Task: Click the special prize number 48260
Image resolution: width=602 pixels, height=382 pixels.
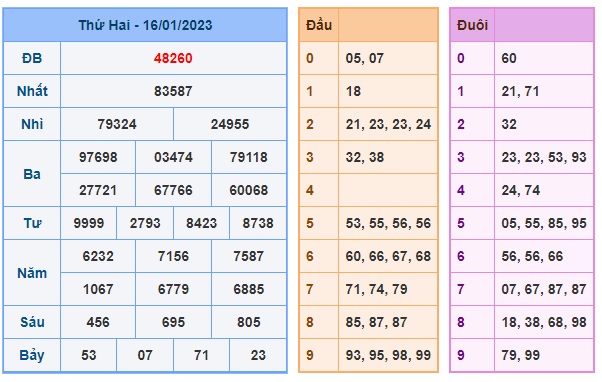Action: pos(173,58)
